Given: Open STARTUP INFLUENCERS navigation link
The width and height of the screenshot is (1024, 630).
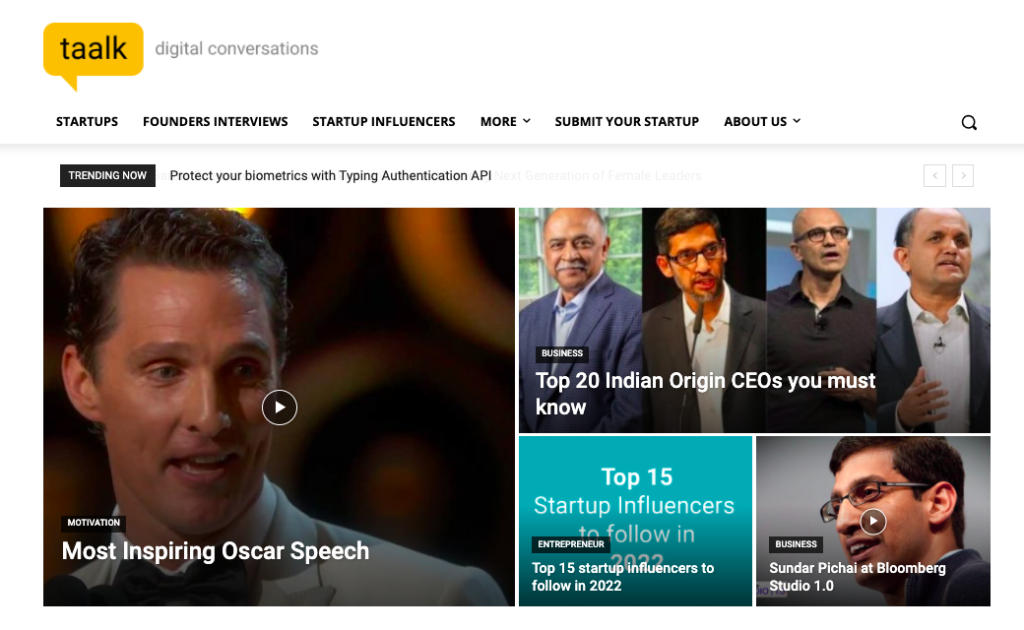Looking at the screenshot, I should point(384,121).
